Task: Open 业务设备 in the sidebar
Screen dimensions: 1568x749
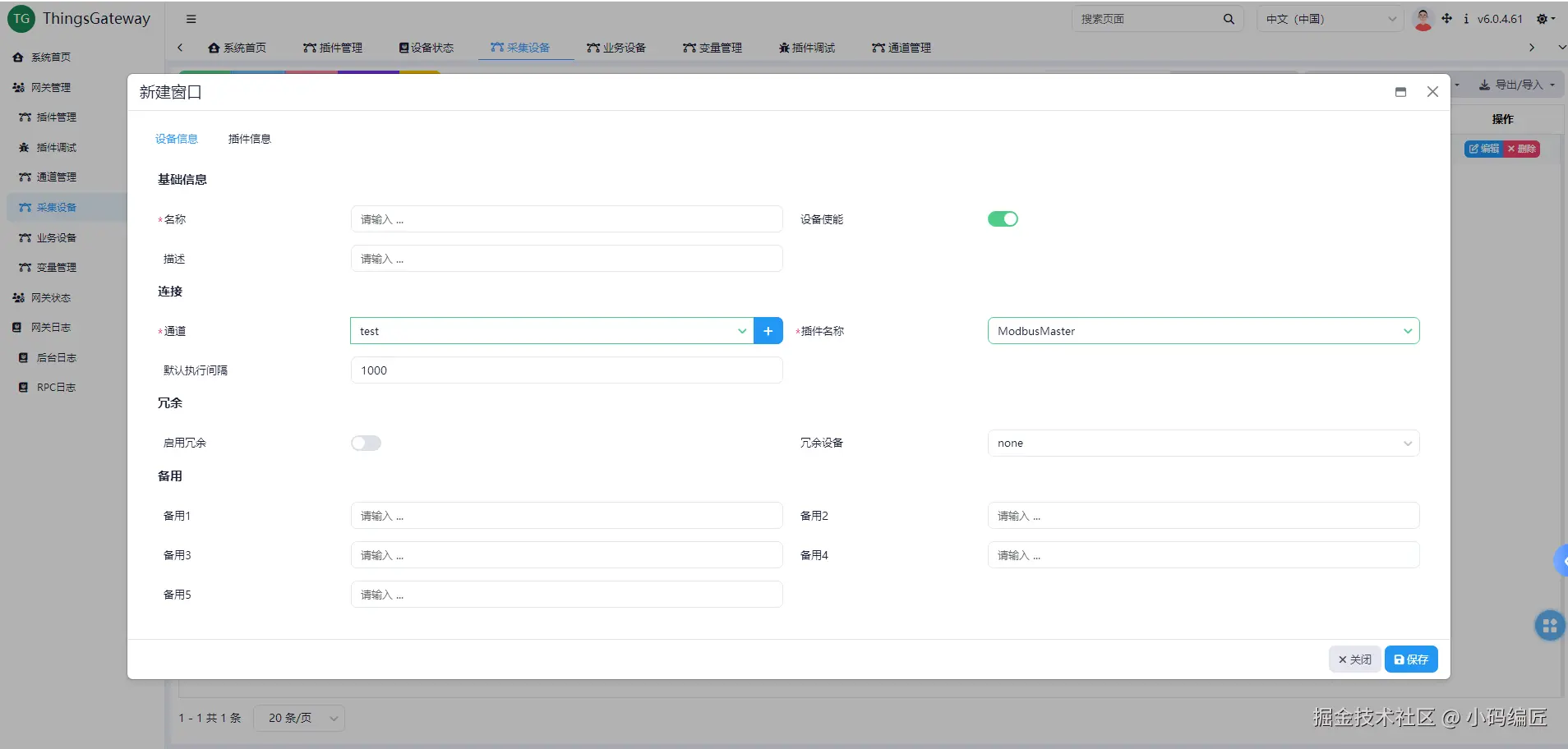Action: click(x=57, y=238)
